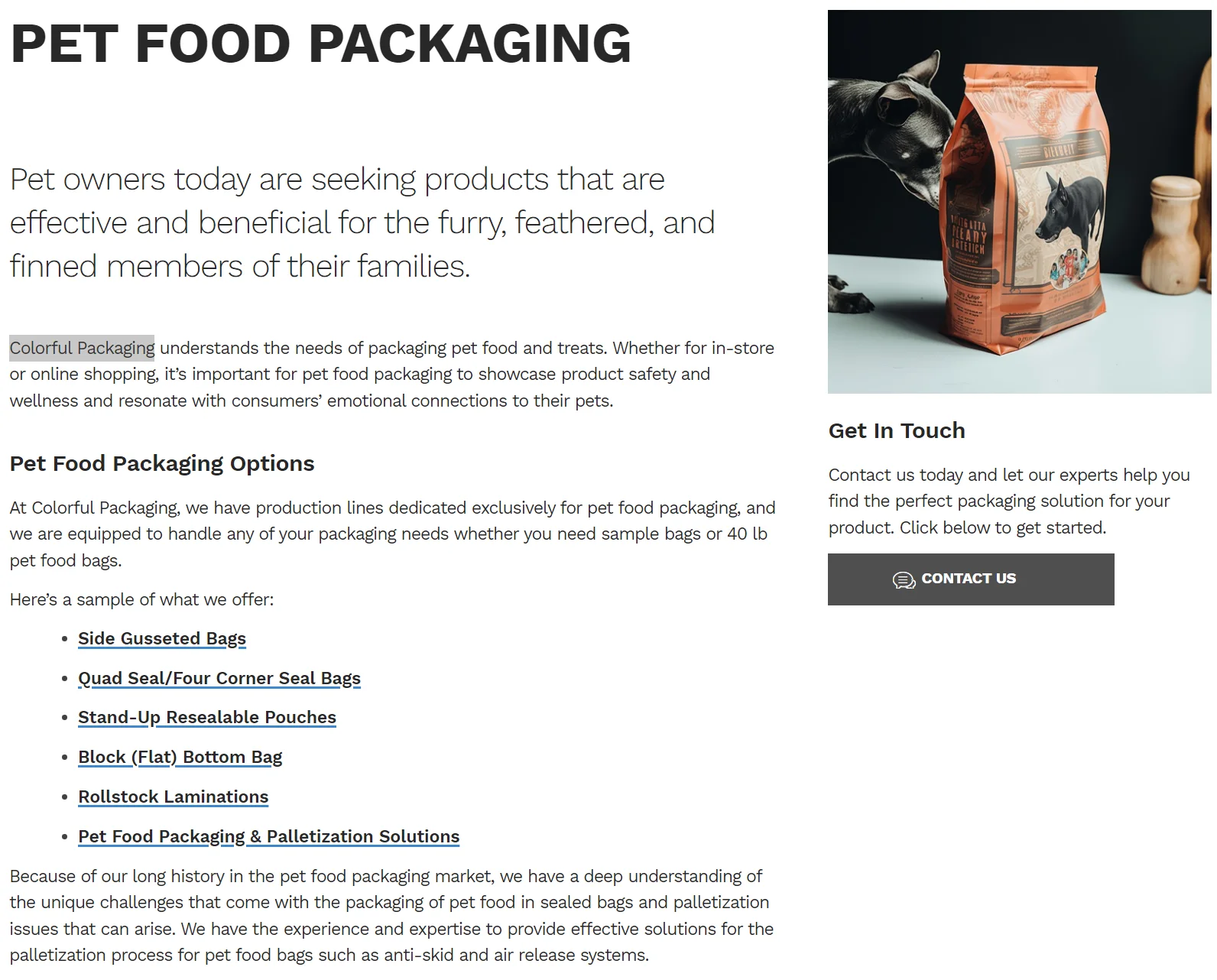This screenshot has width=1217, height=980.
Task: Click 'Here's a sample of what we offer' text
Action: 141,599
